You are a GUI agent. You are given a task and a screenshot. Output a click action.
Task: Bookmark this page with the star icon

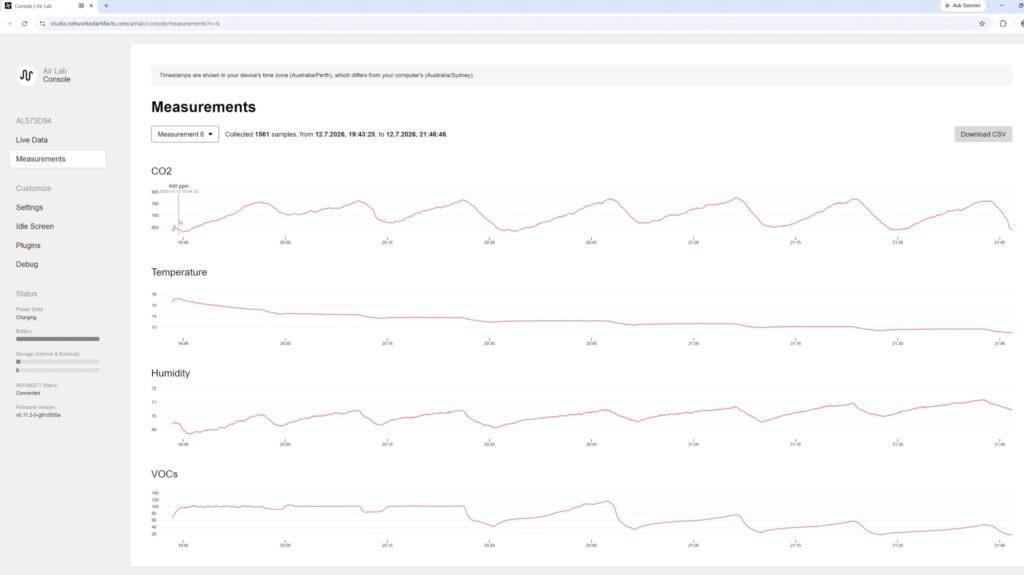tap(982, 24)
